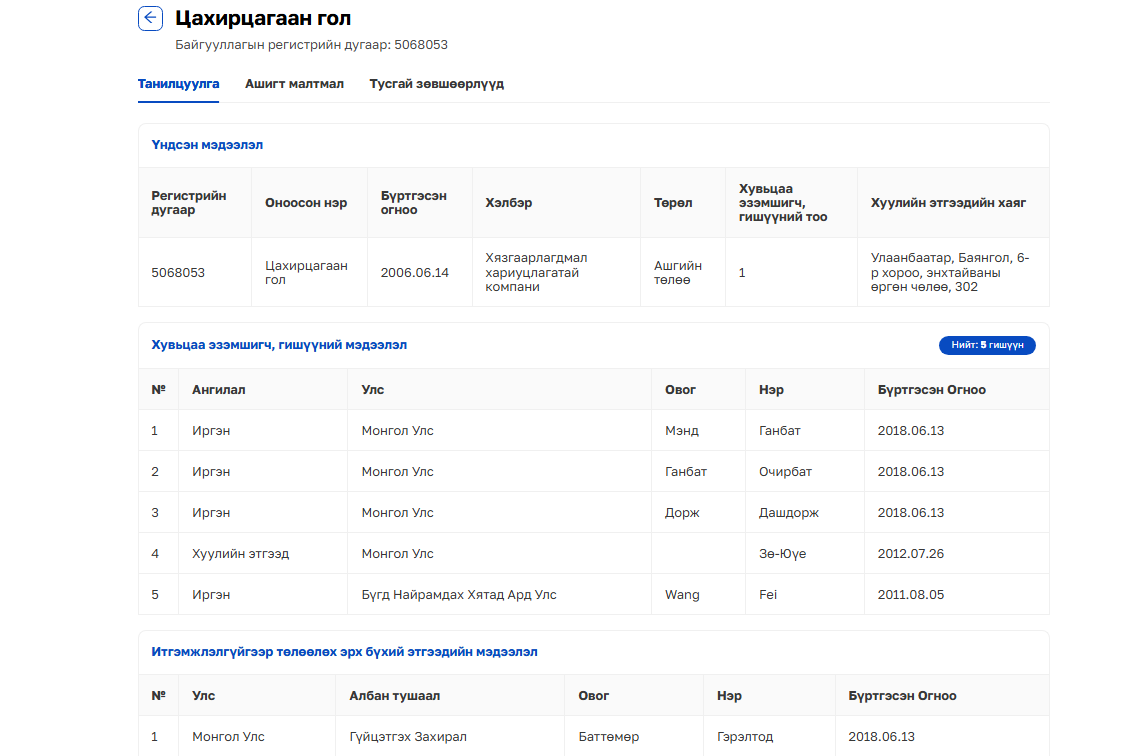Open the Тусгай зөвшөөрлүүд tab
The image size is (1132, 756).
click(x=436, y=84)
